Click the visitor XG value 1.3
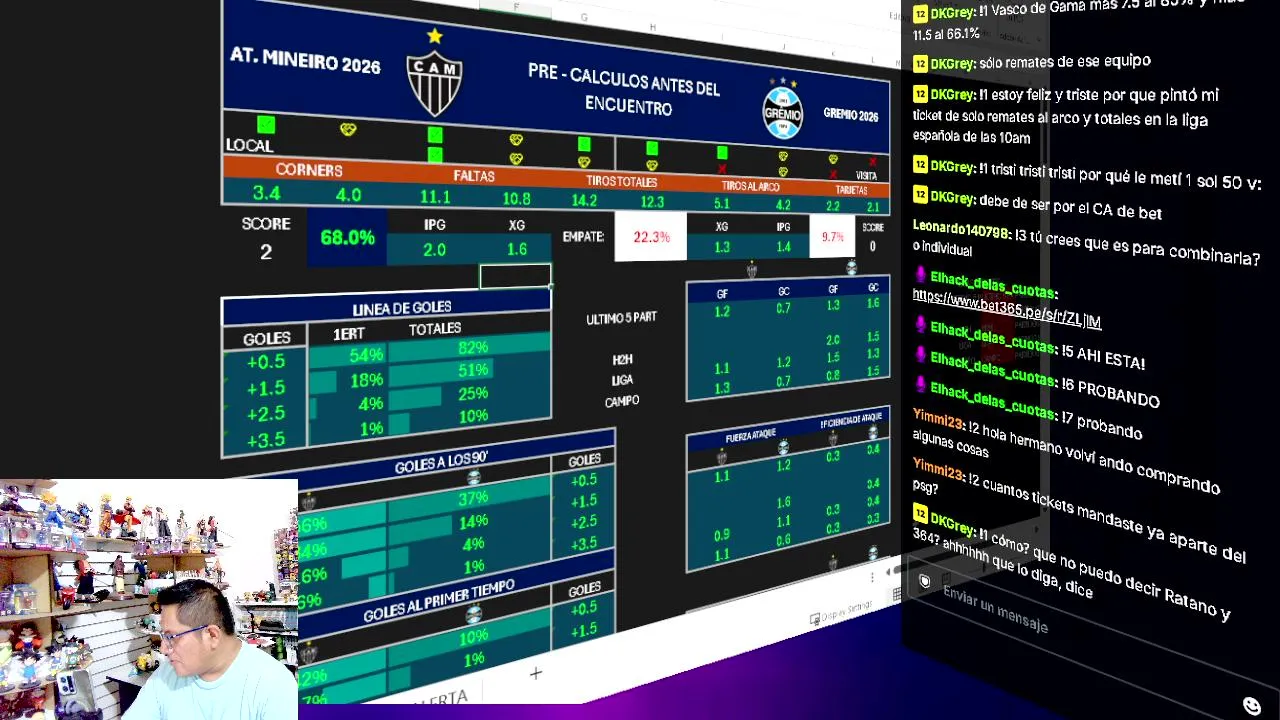The height and width of the screenshot is (720, 1280). click(722, 247)
